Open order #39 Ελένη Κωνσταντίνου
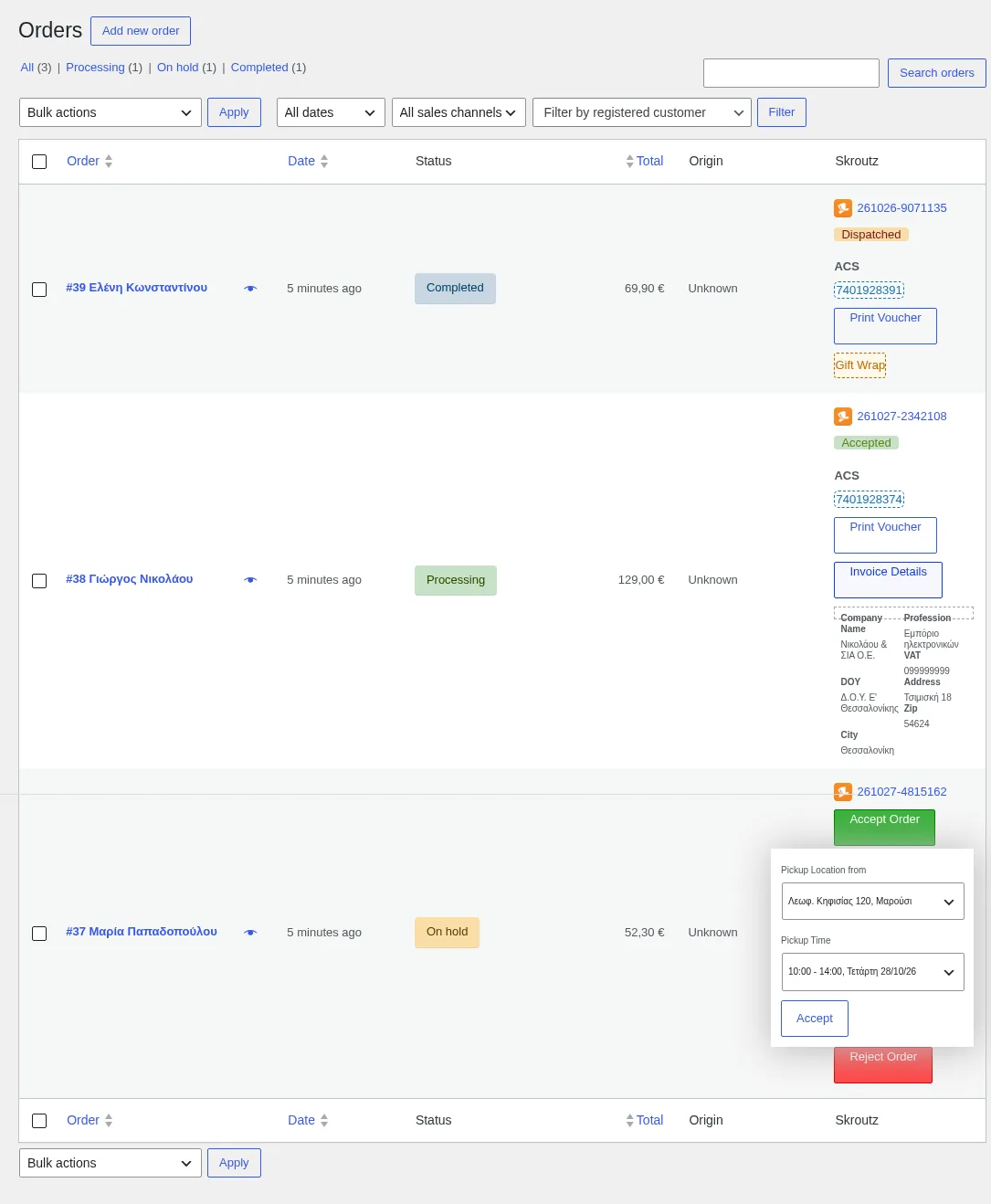 (x=137, y=288)
